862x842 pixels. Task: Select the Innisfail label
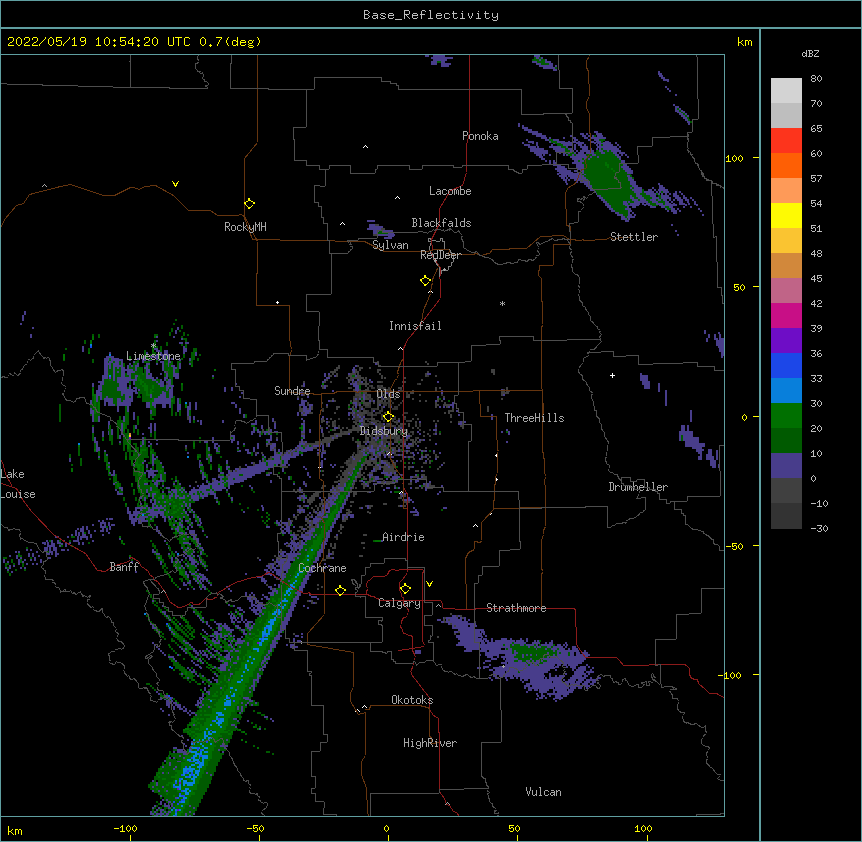(415, 326)
